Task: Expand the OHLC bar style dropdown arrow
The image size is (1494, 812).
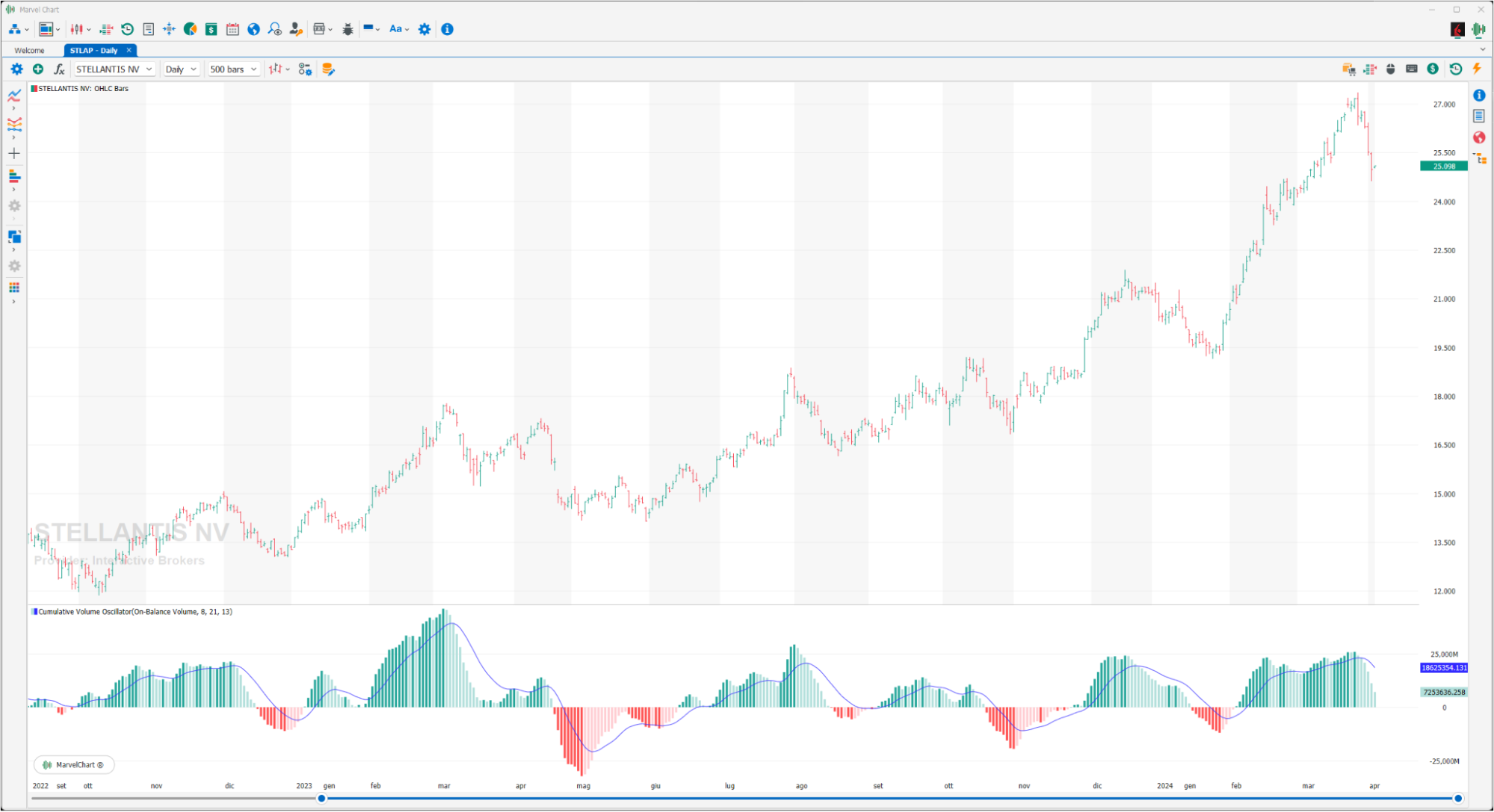Action: 288,69
